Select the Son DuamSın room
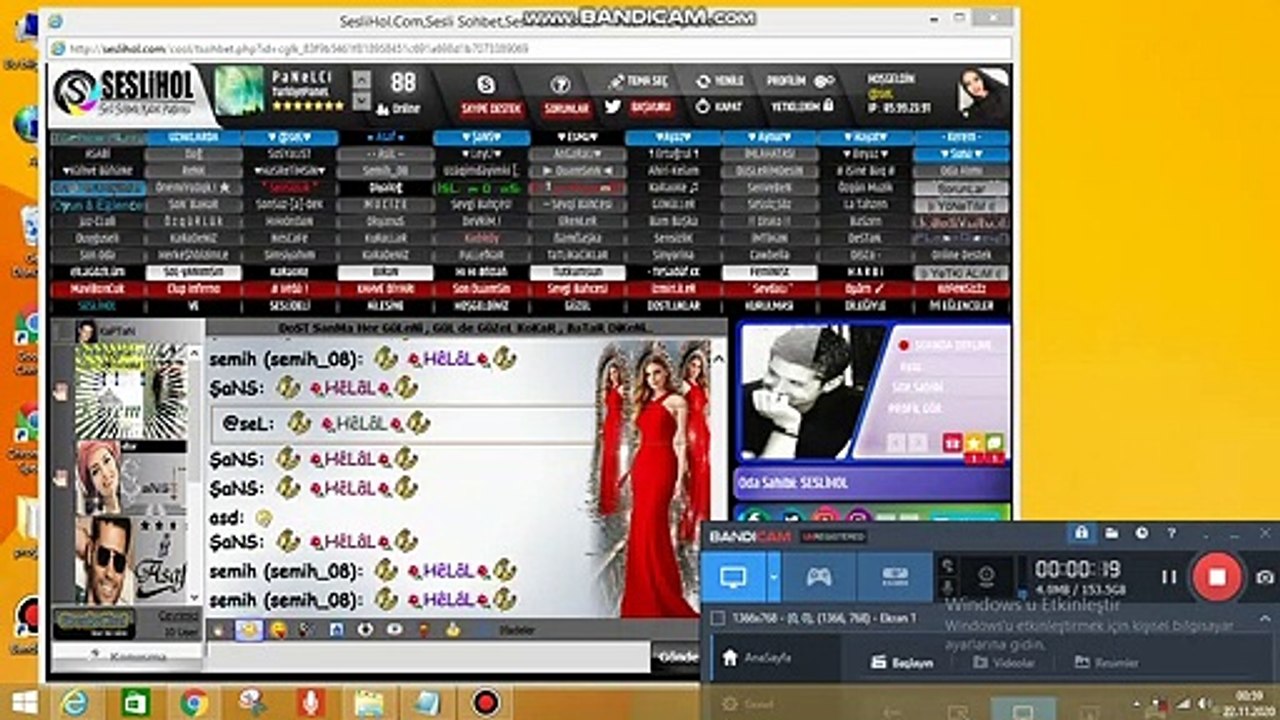This screenshot has width=1280, height=720. pos(481,289)
